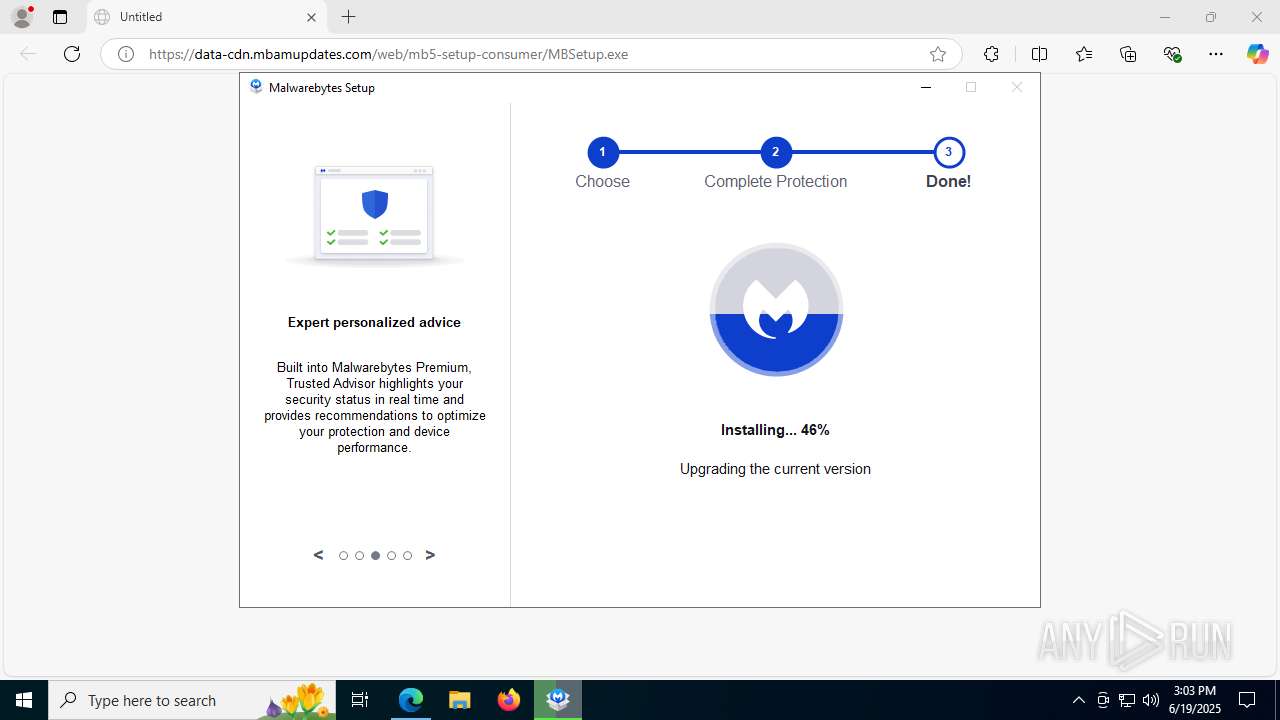Open Copilot sidebar icon
The height and width of the screenshot is (720, 1280).
point(1257,54)
